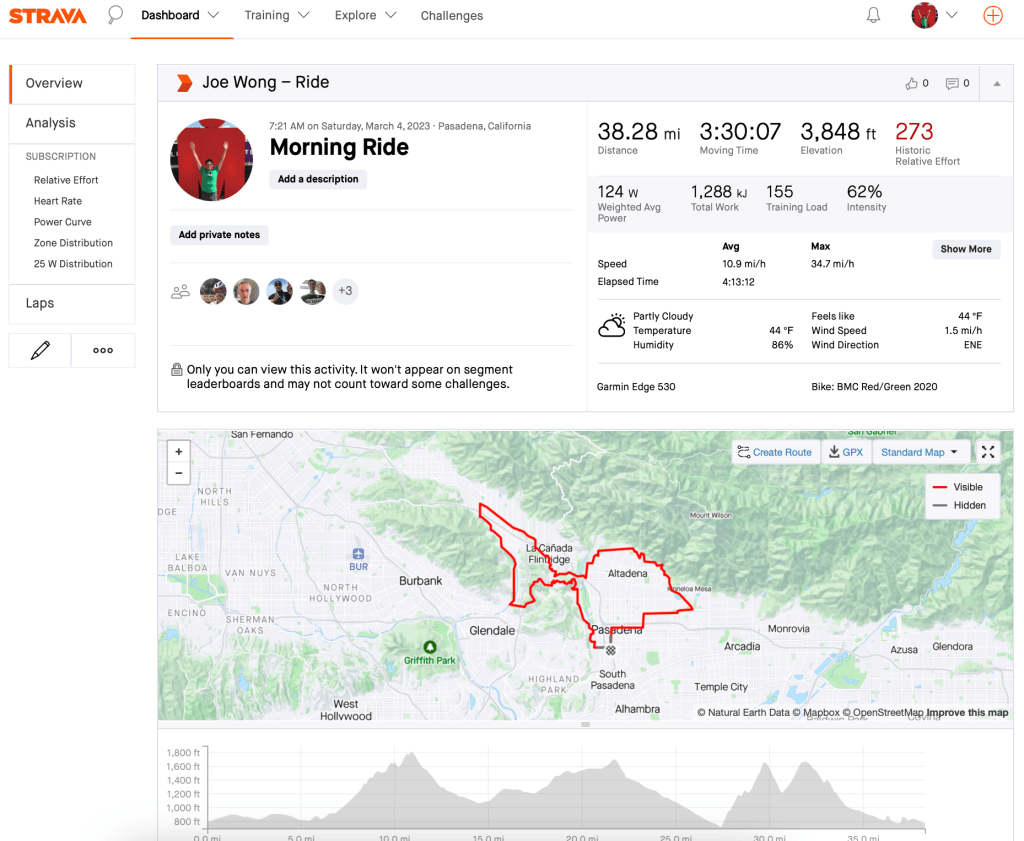The image size is (1024, 841).
Task: Click Add a description button
Action: pos(318,179)
